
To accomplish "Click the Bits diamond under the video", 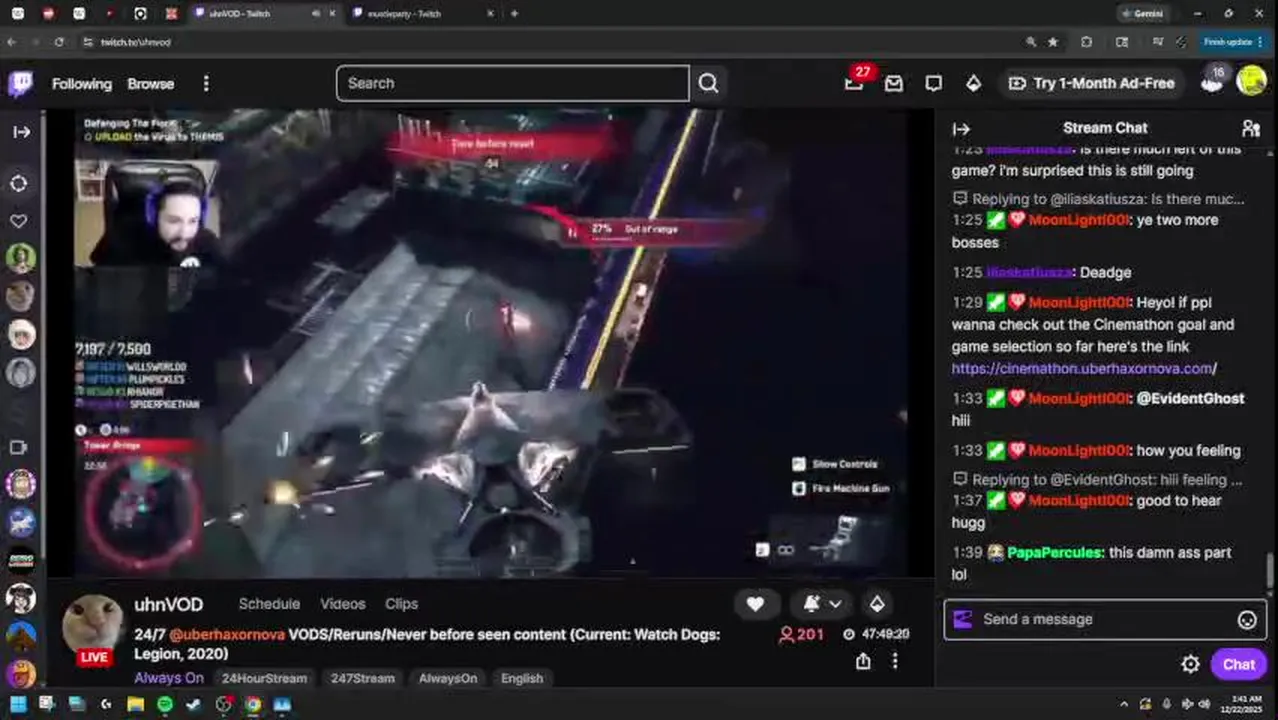I will [x=877, y=604].
